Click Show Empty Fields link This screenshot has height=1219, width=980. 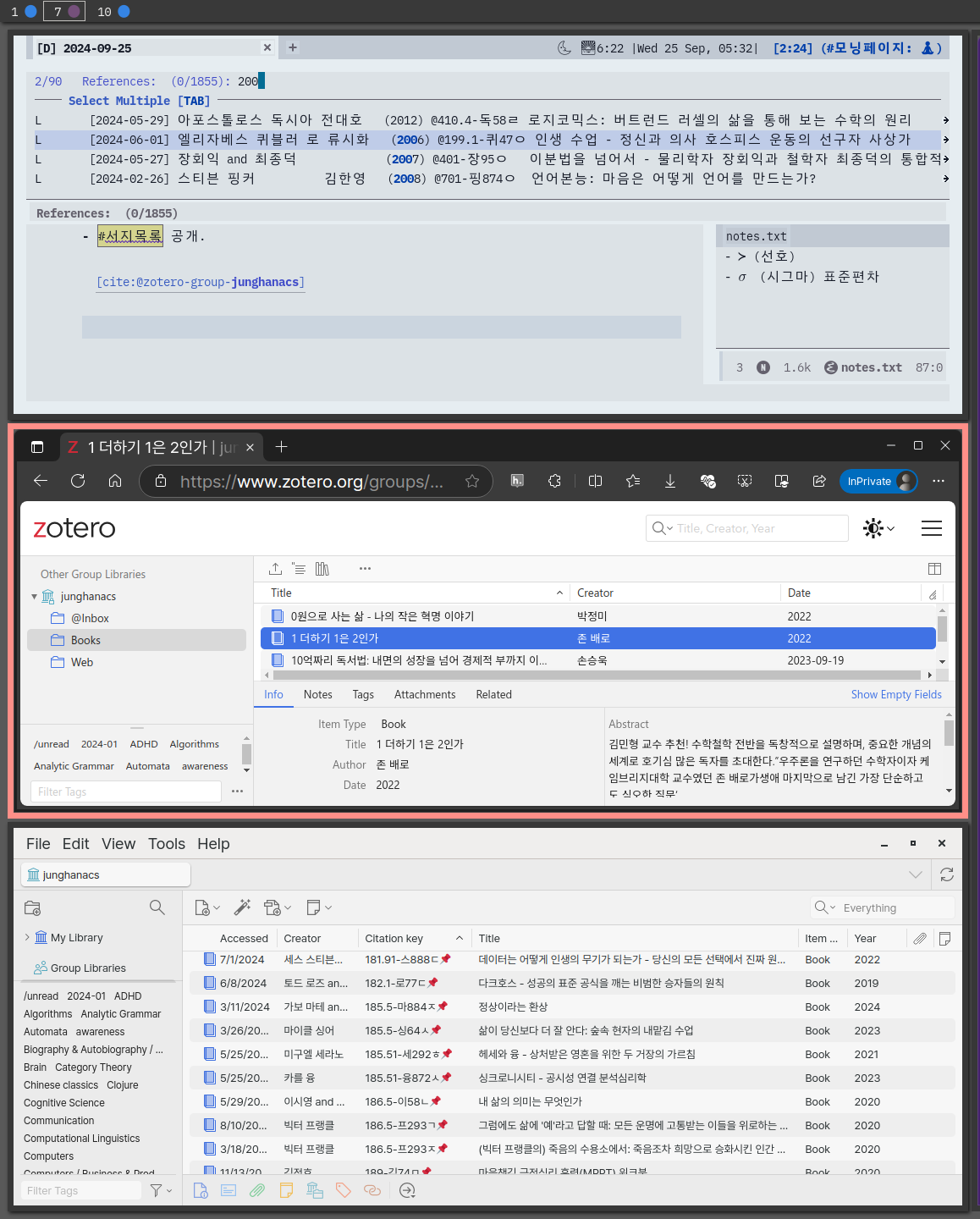pyautogui.click(x=896, y=694)
